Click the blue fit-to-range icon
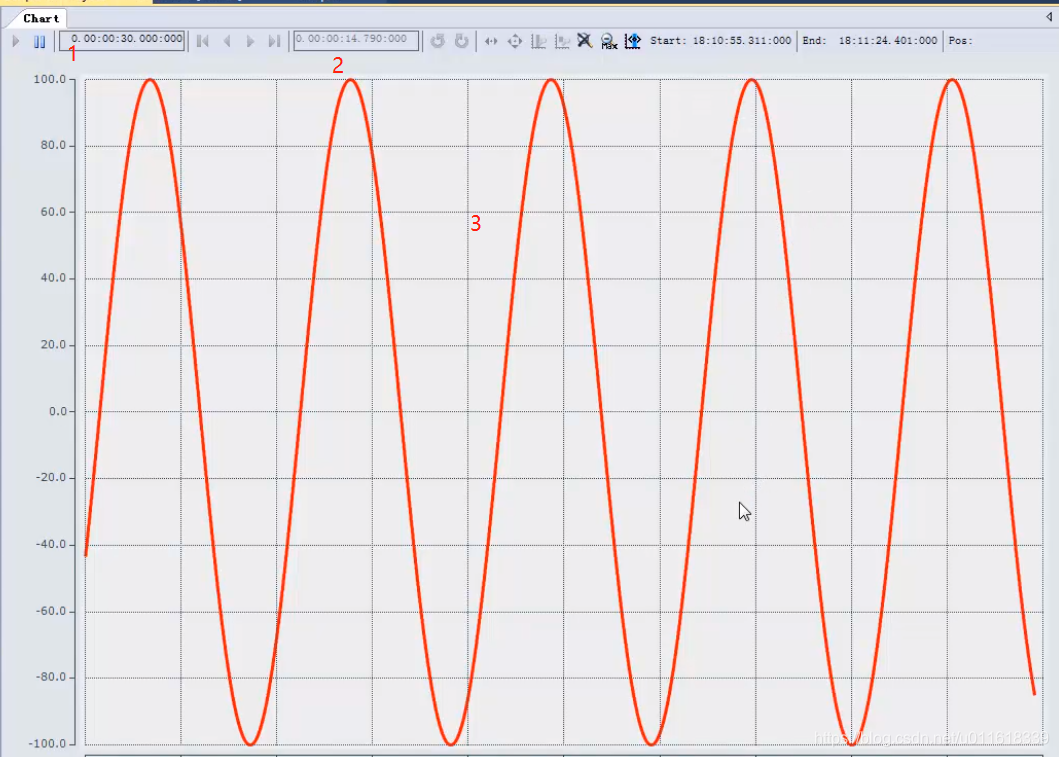 click(633, 41)
